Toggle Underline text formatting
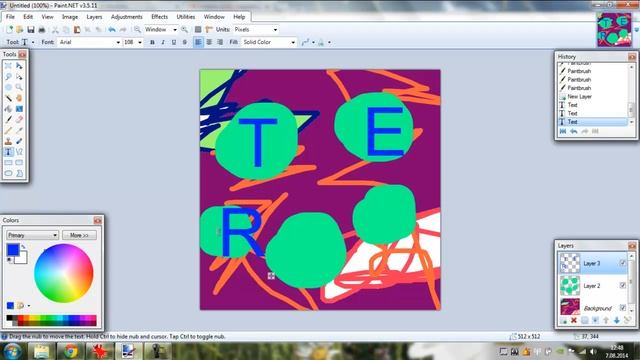640x360 pixels. coord(174,42)
